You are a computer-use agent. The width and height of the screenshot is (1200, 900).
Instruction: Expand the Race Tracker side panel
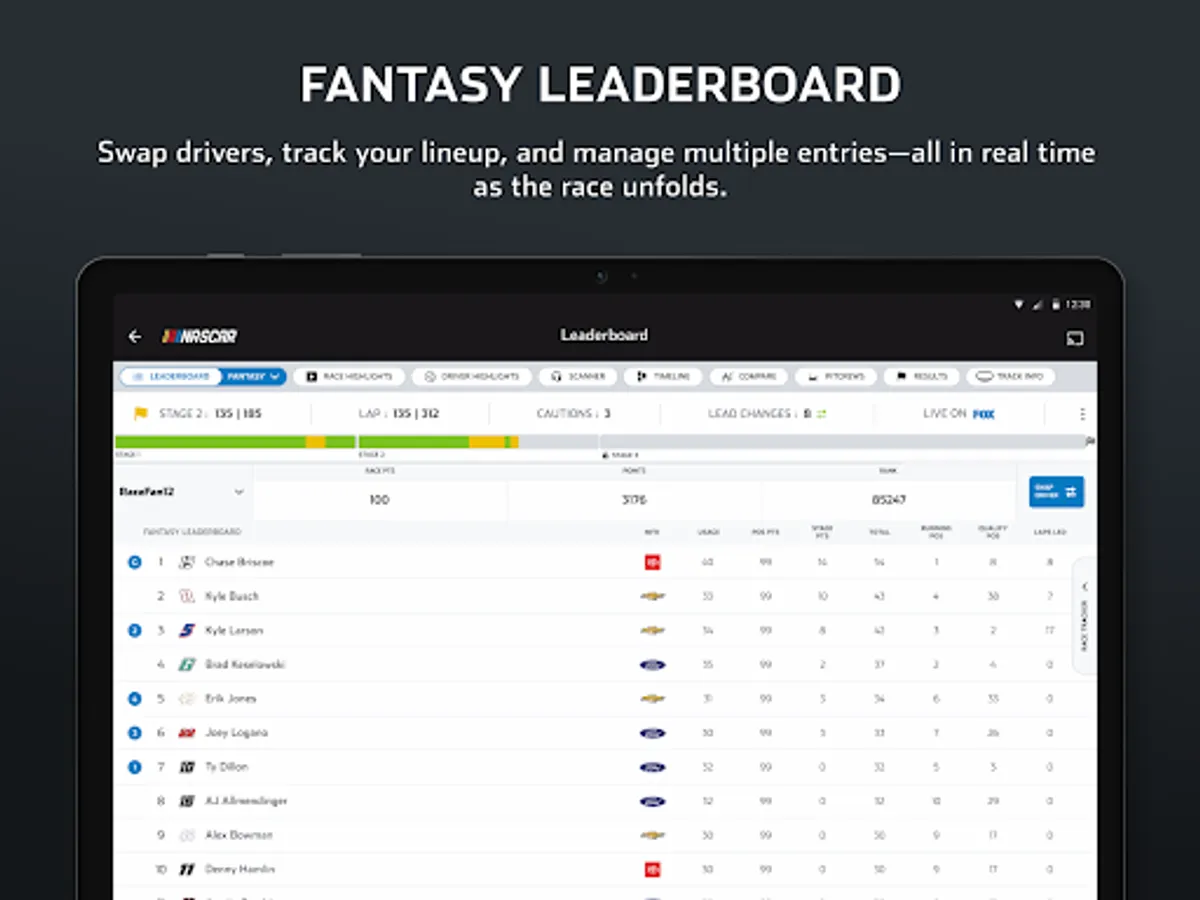click(x=1084, y=616)
